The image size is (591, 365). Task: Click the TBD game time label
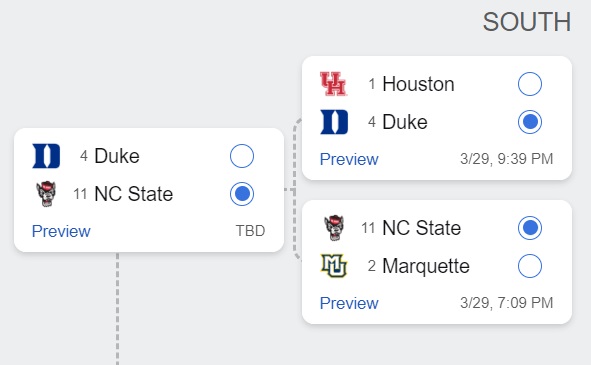tap(250, 231)
